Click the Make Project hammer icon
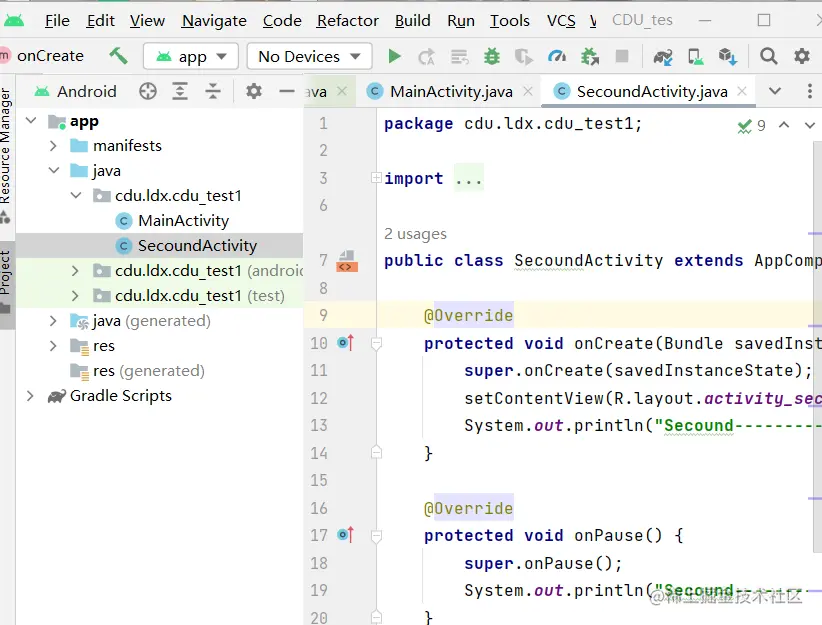This screenshot has height=625, width=822. pyautogui.click(x=118, y=56)
